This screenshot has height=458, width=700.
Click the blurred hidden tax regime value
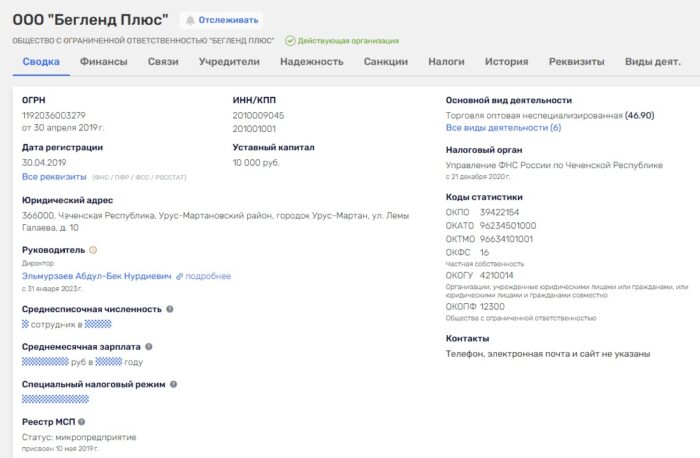(56, 399)
